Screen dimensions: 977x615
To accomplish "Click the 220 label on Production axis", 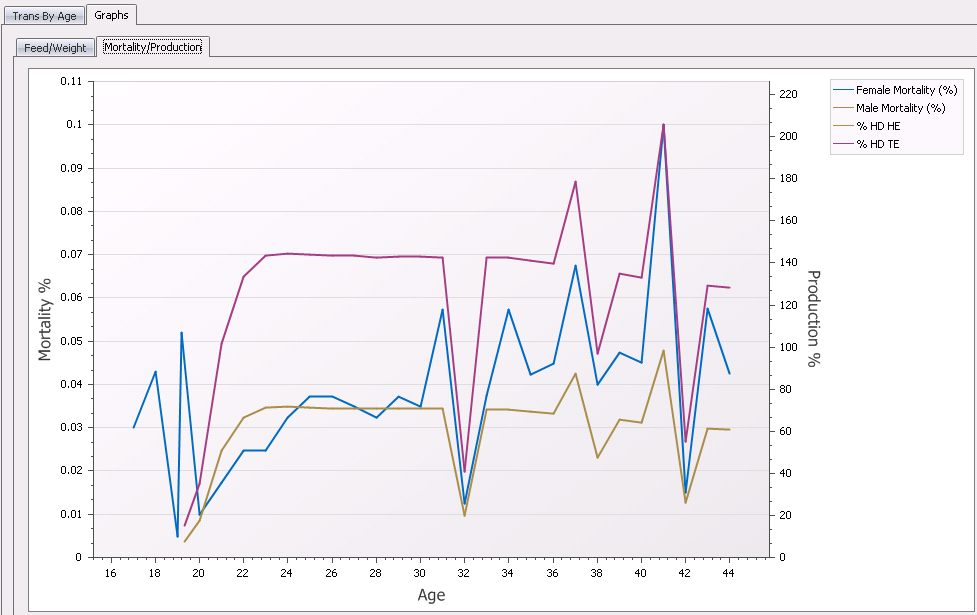I will (x=787, y=94).
